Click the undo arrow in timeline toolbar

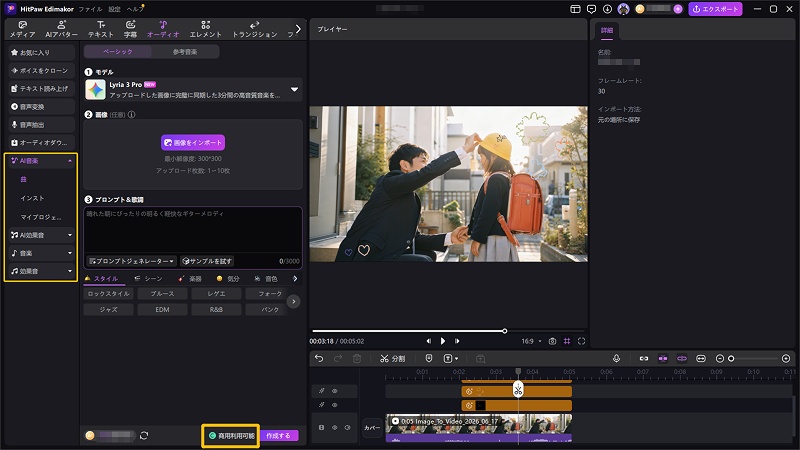319,359
